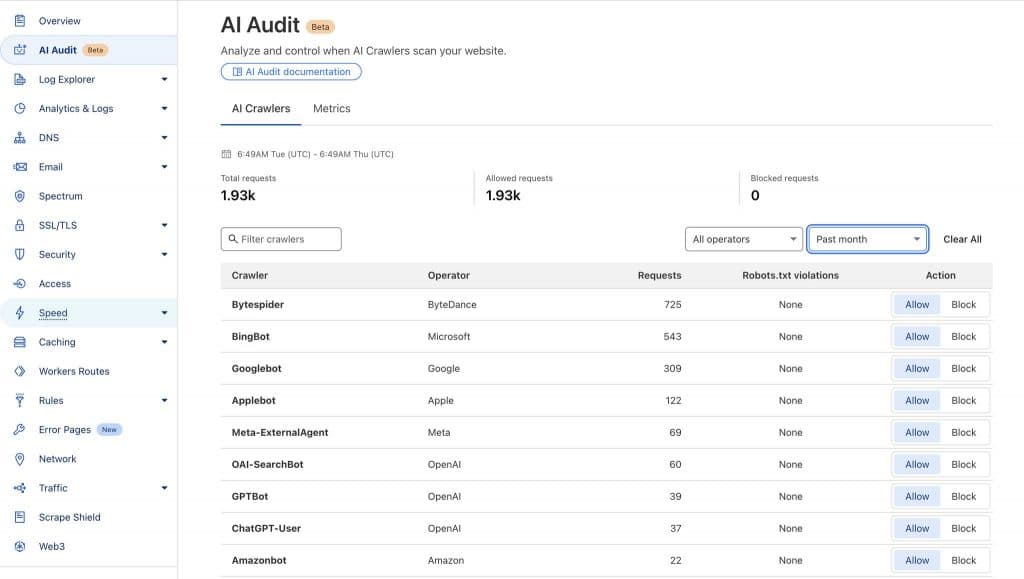The width and height of the screenshot is (1024, 579).
Task: Click the Speed lightning bolt icon
Action: coord(19,313)
